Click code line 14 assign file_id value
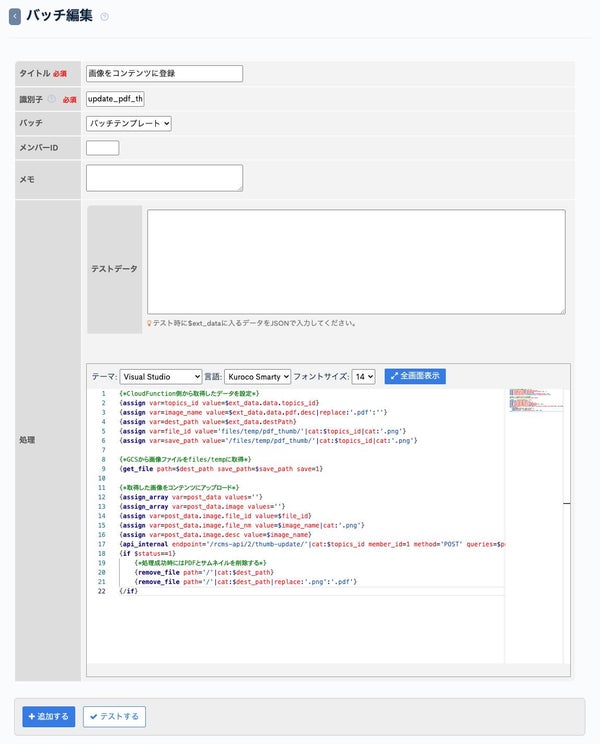Viewport: 600px width, 744px height. pos(216,516)
